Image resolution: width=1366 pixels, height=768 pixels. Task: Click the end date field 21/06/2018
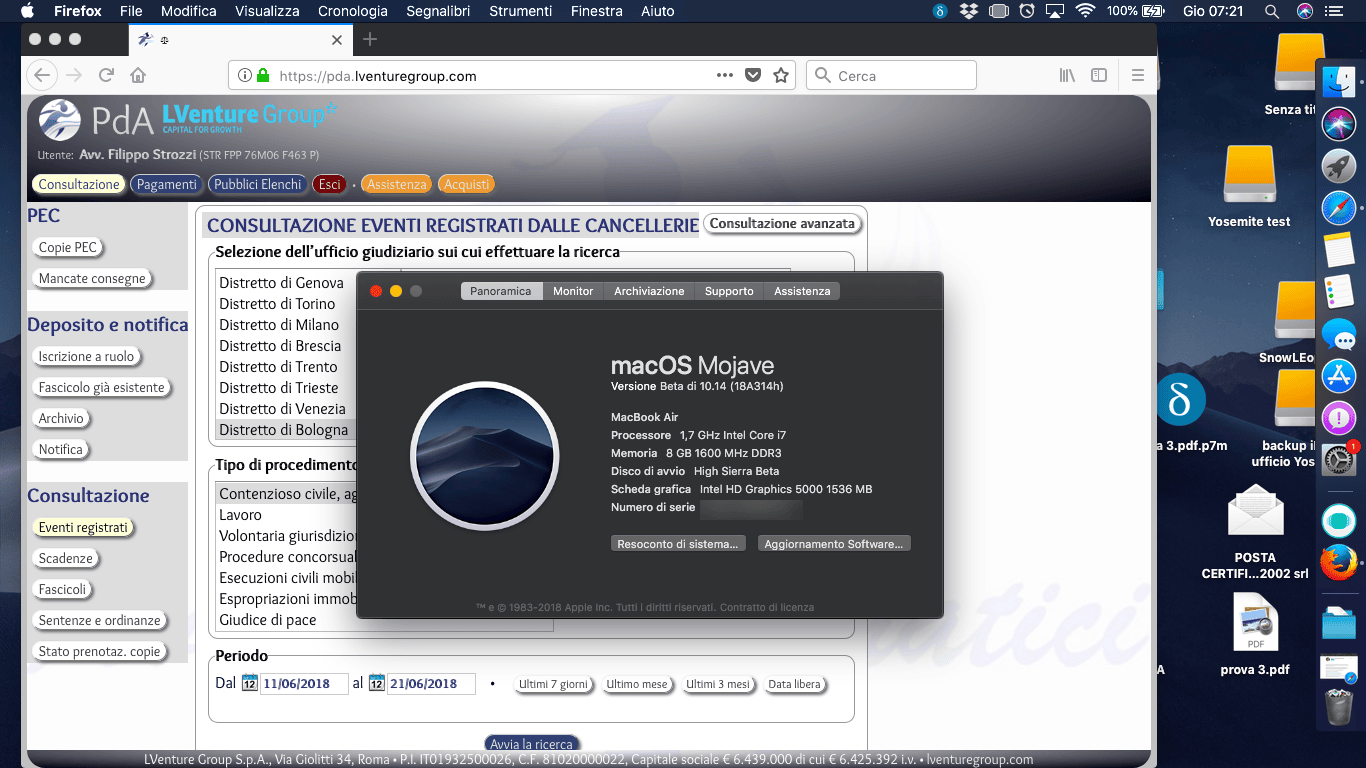pyautogui.click(x=431, y=683)
